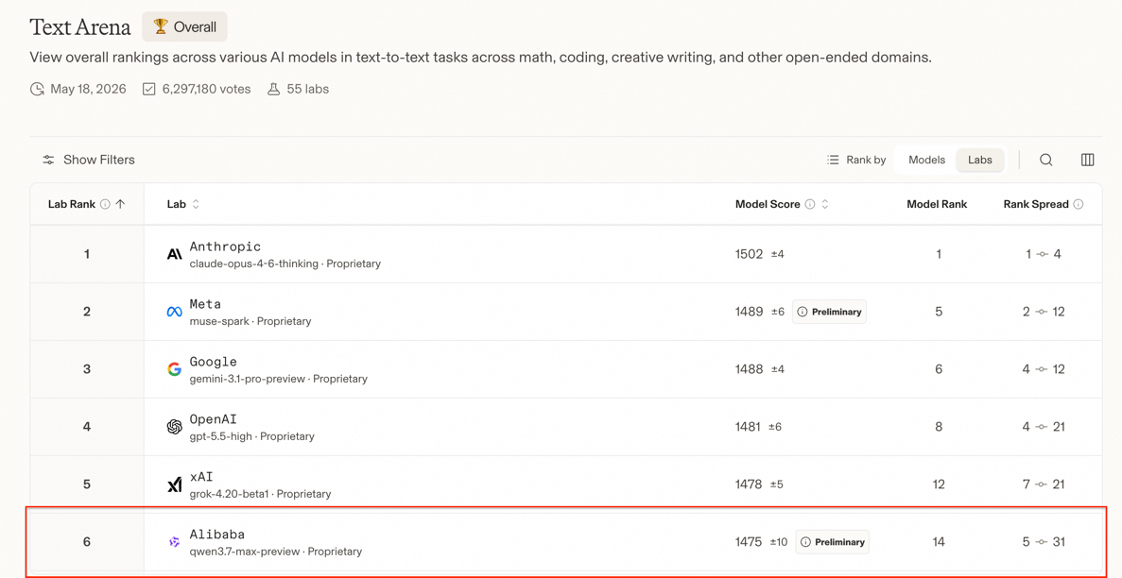Click the Alibaba Qwen logo icon
This screenshot has height=578, width=1122.
174,542
